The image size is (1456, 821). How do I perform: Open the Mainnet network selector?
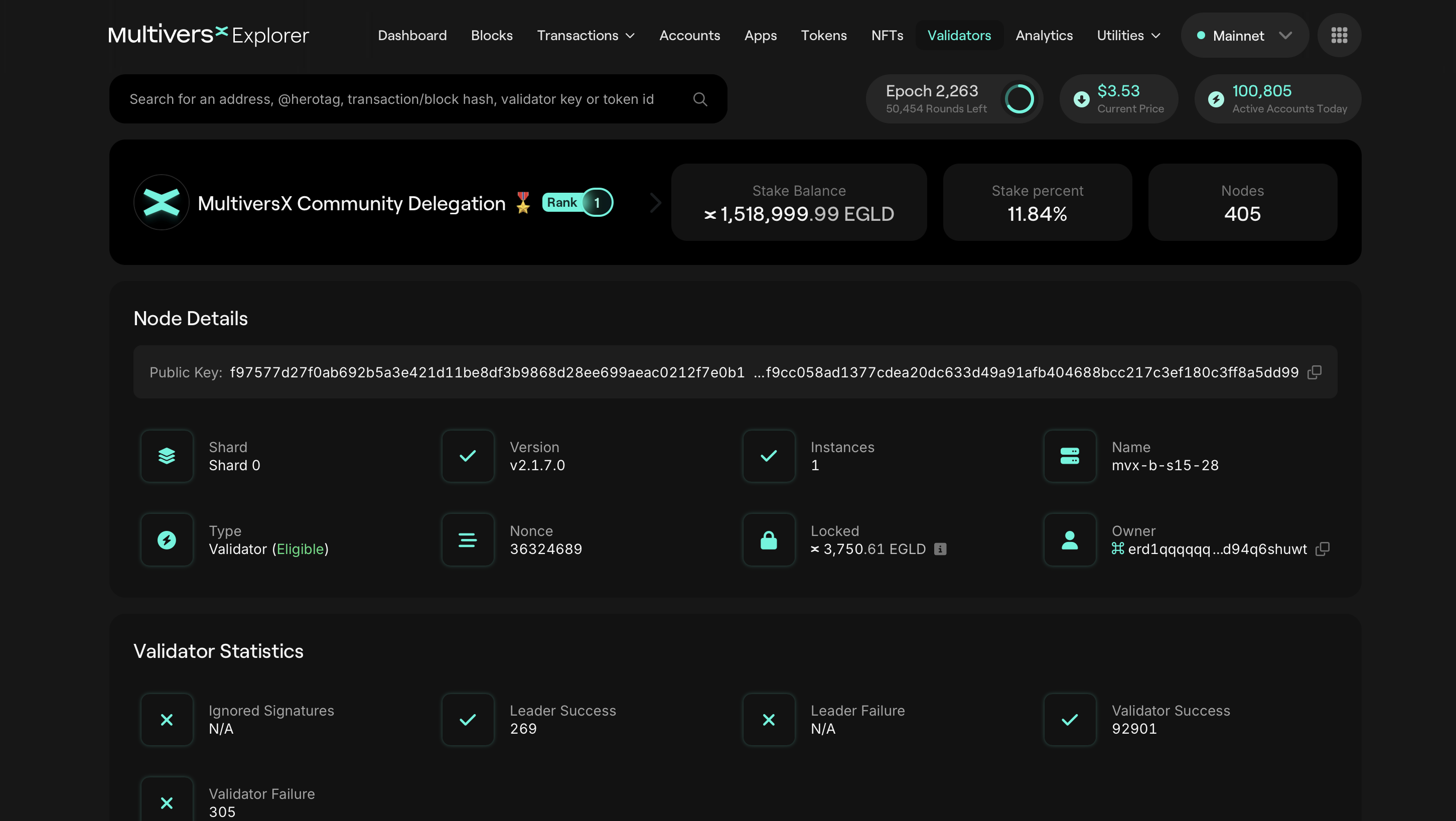tap(1244, 35)
